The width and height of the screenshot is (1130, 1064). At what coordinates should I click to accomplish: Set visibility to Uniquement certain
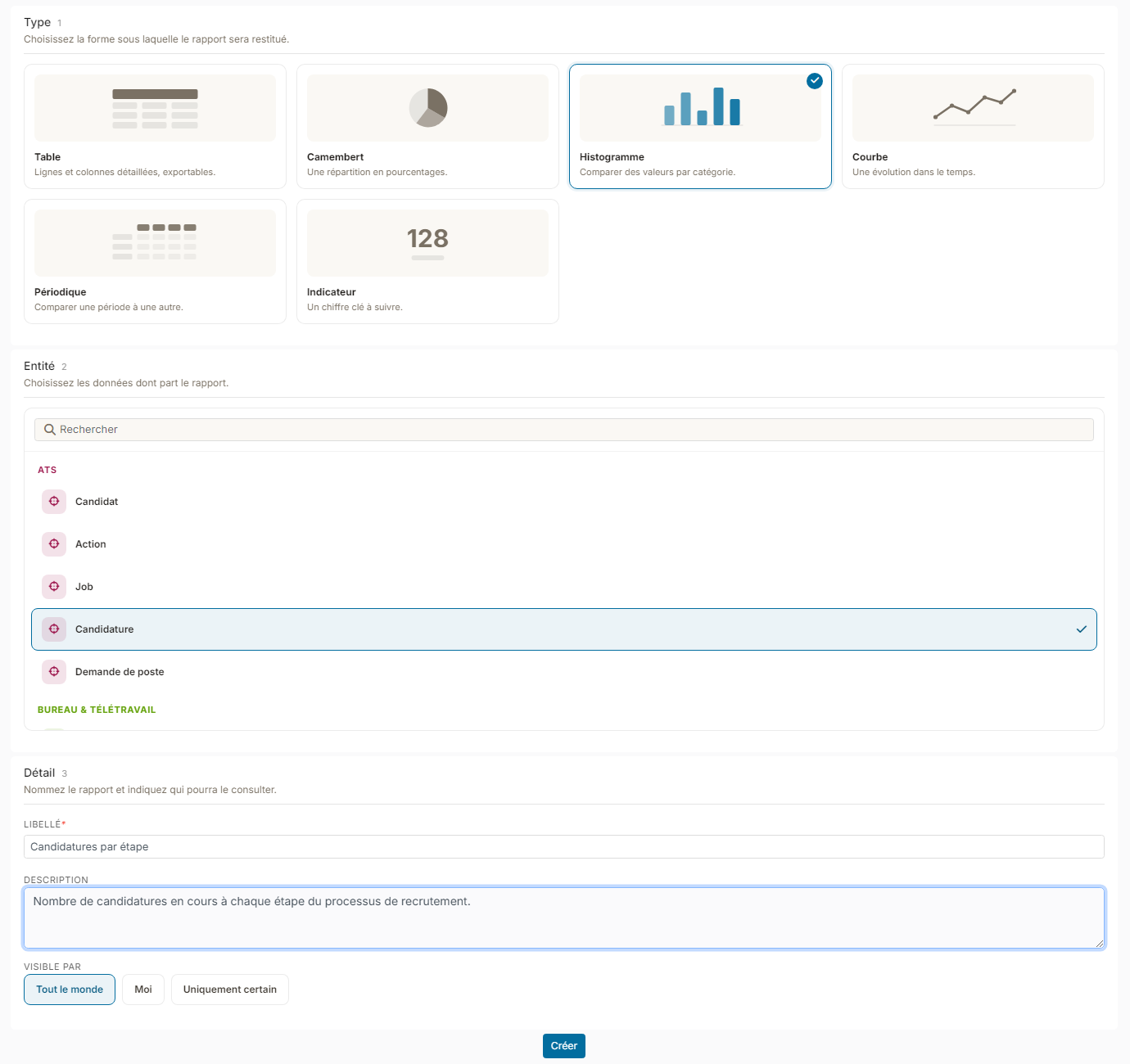click(230, 990)
